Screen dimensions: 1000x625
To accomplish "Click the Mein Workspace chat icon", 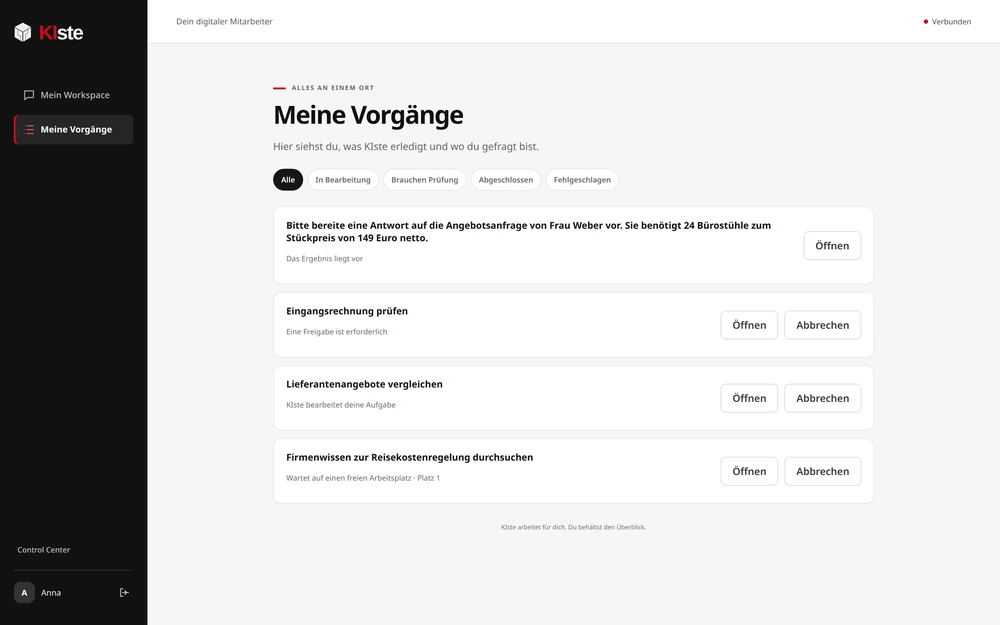I will click(29, 95).
